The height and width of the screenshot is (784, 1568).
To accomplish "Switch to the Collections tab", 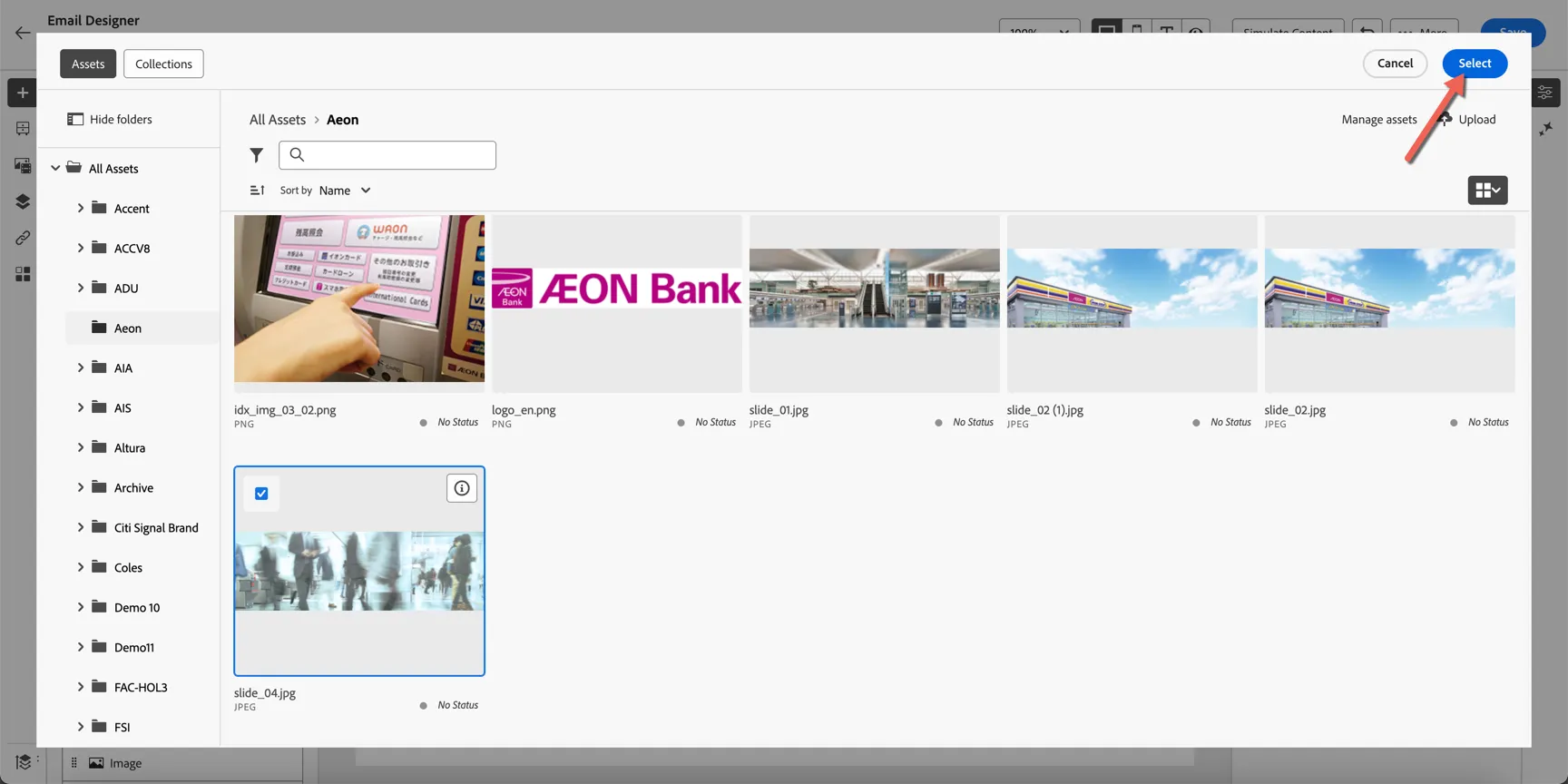I will [x=163, y=64].
